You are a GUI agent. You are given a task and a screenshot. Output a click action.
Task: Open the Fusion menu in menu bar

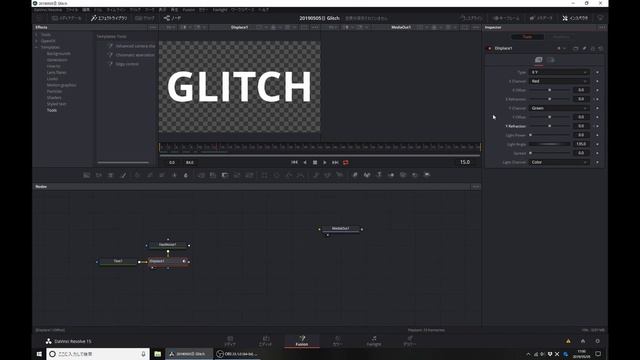click(188, 10)
